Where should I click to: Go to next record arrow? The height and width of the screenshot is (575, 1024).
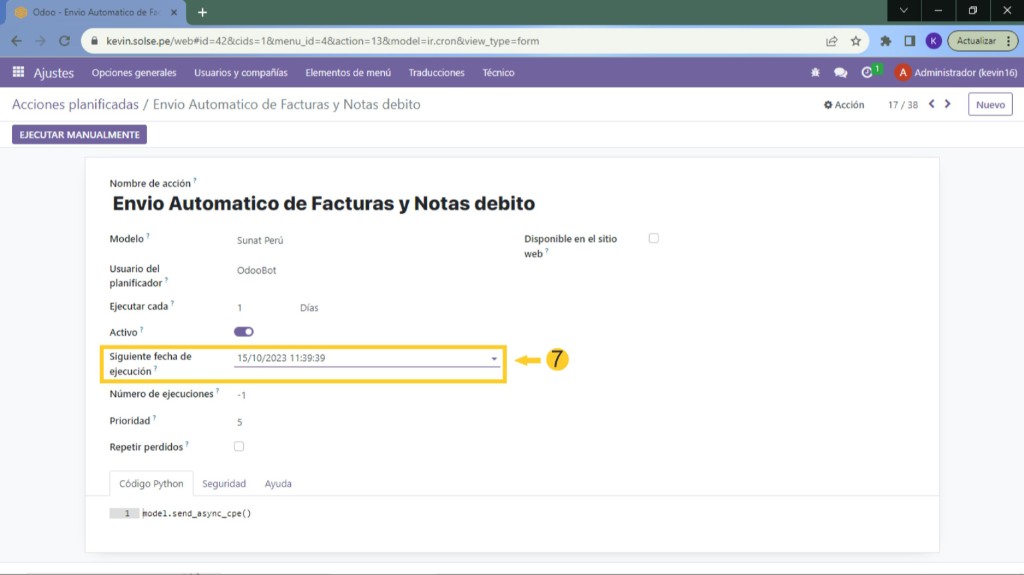(x=948, y=104)
